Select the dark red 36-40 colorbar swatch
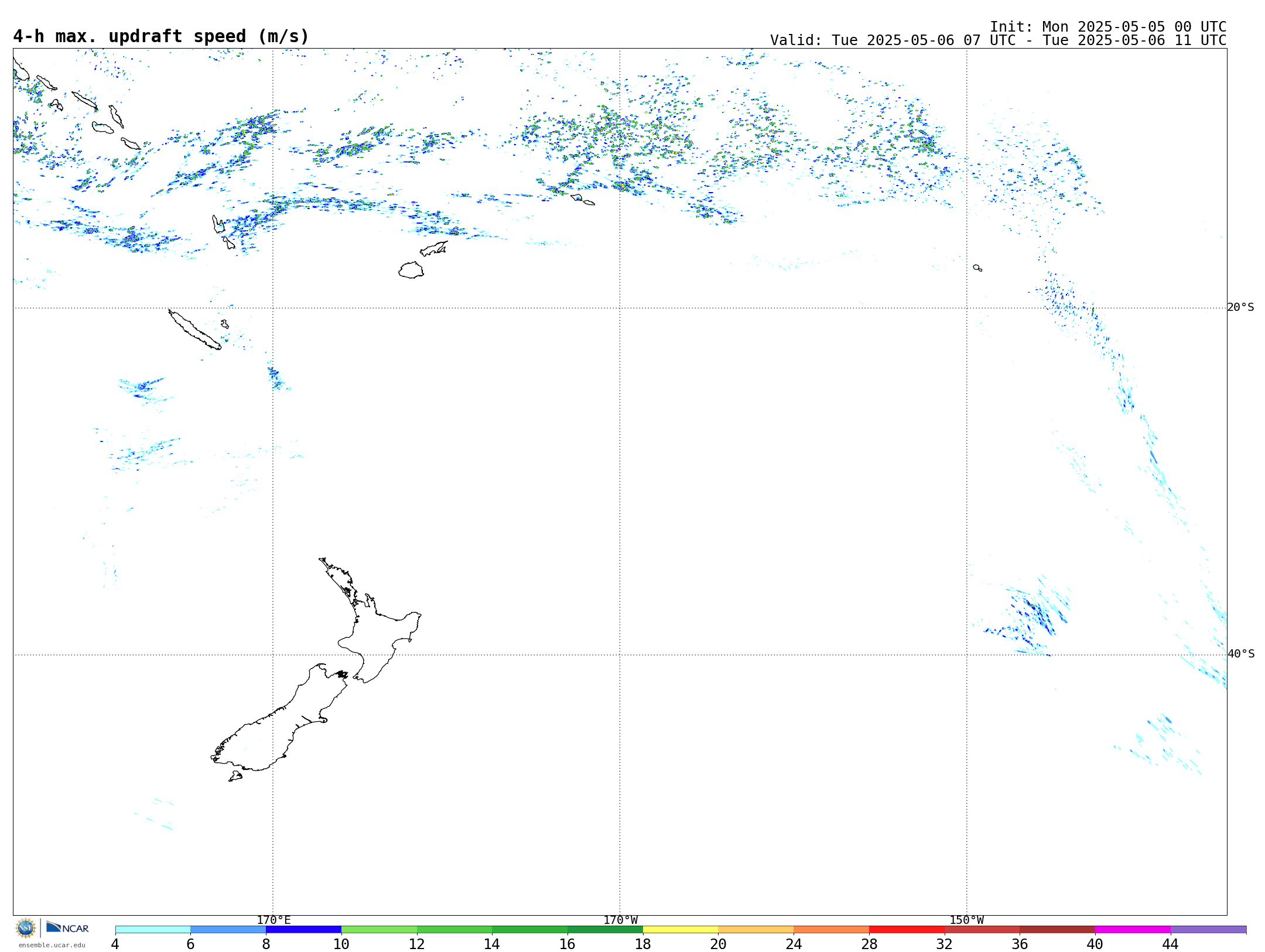The image size is (1265, 952). 1058,930
